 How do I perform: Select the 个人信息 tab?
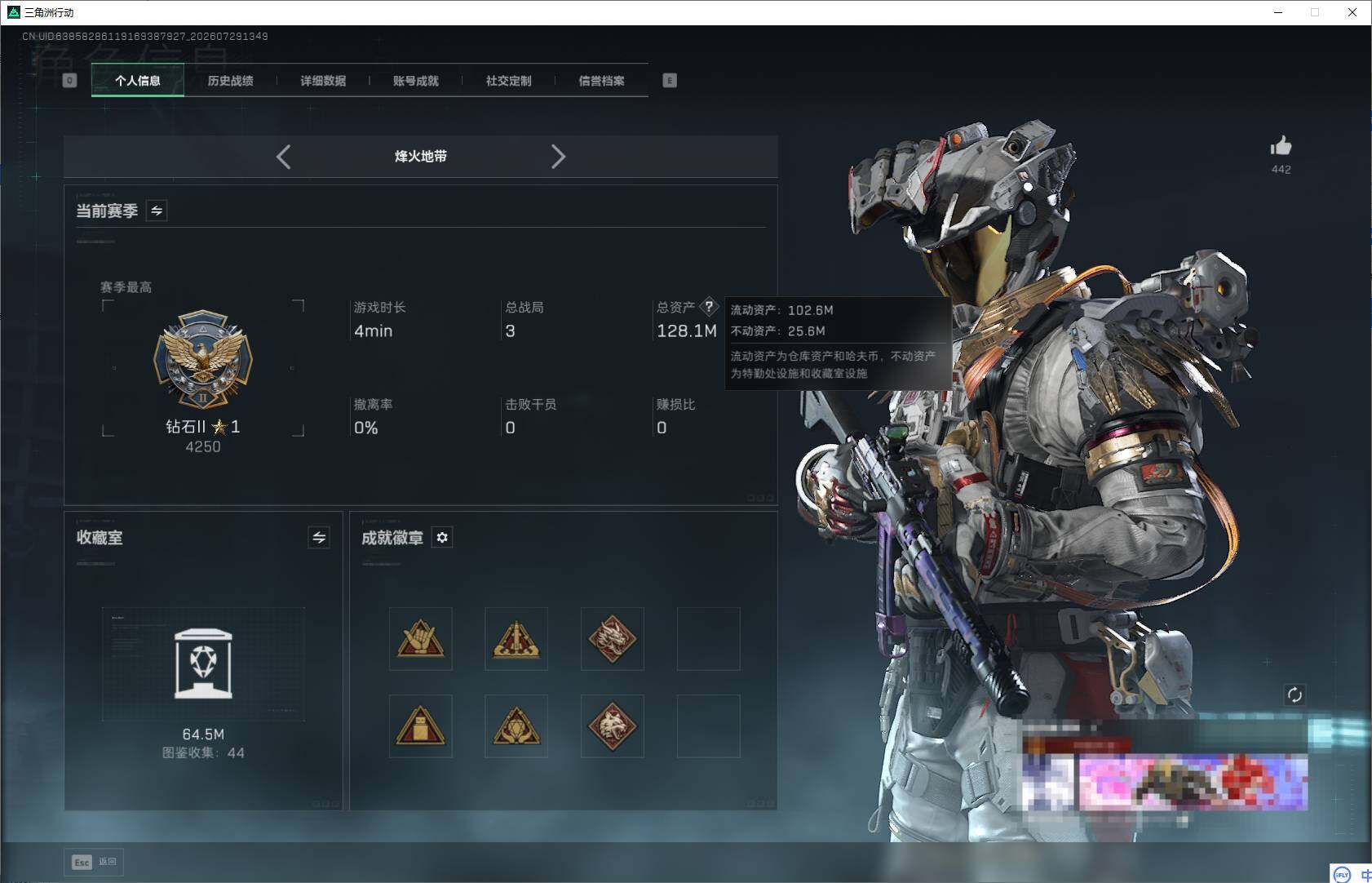pos(137,81)
